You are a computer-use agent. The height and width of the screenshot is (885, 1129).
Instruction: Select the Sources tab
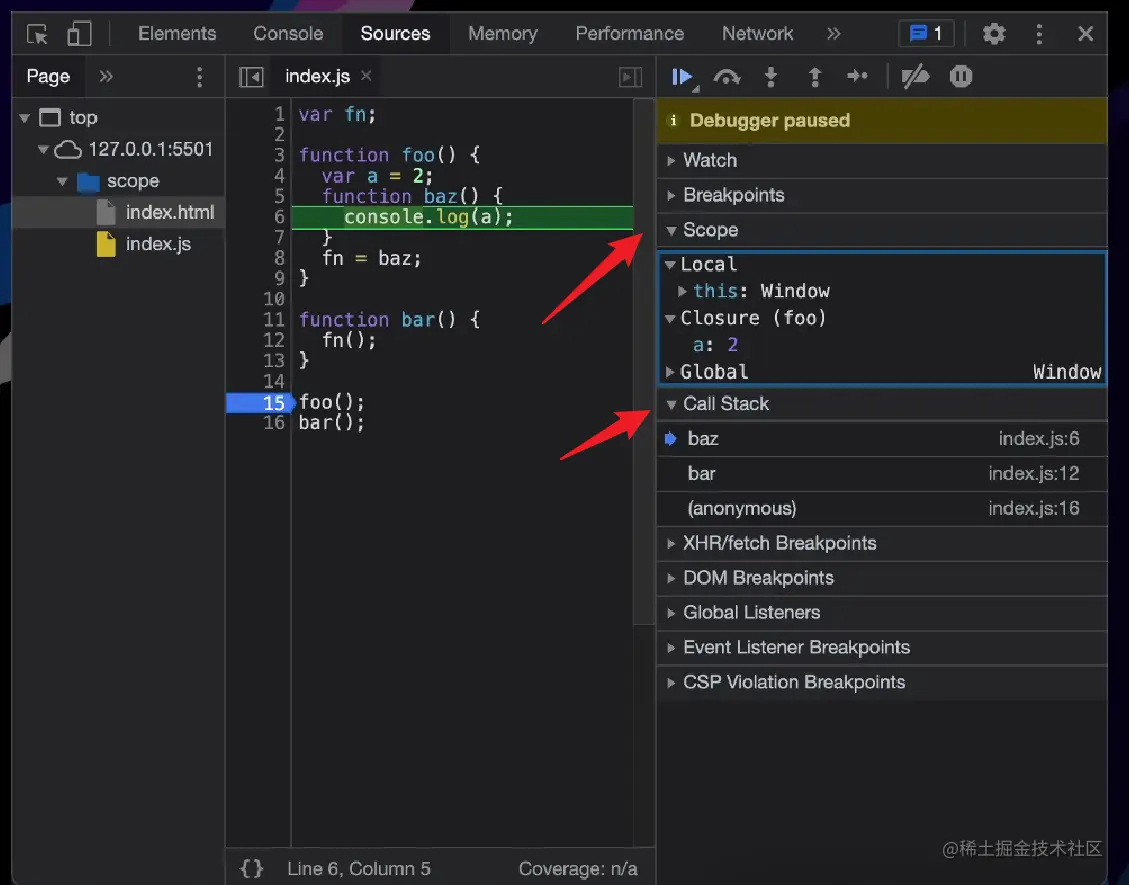click(395, 34)
